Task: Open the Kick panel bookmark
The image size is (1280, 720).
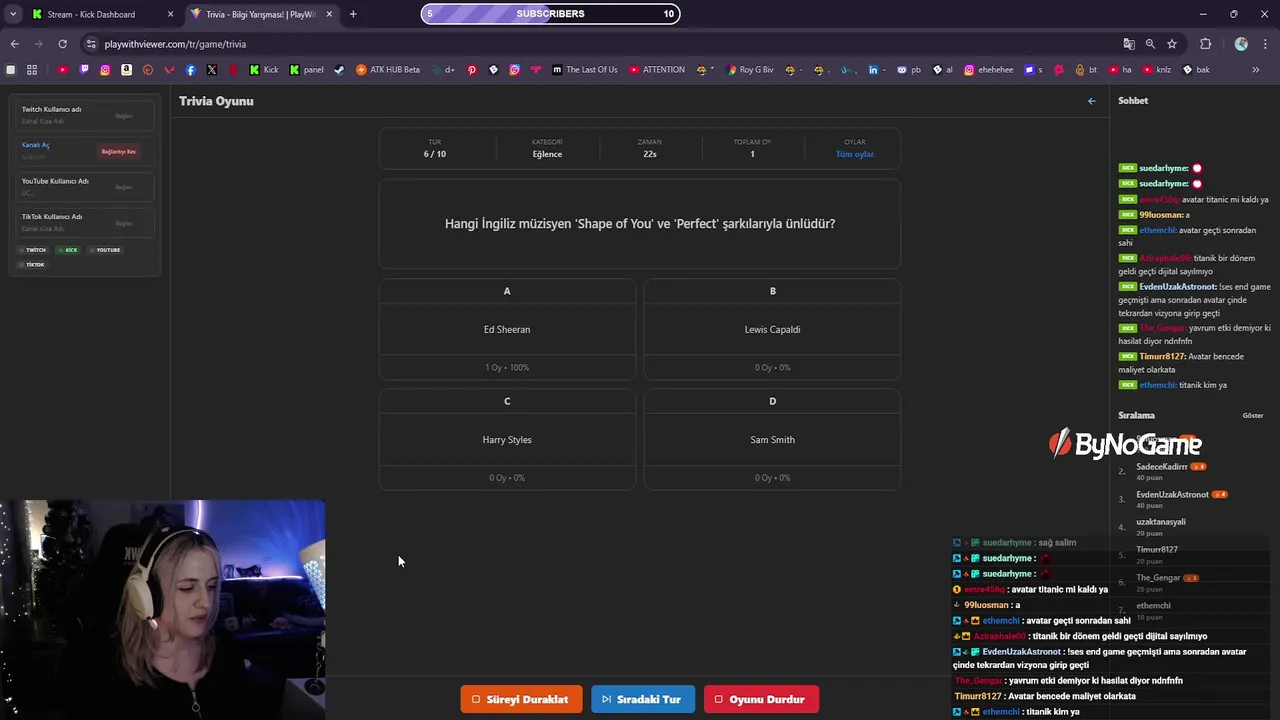Action: click(x=307, y=70)
